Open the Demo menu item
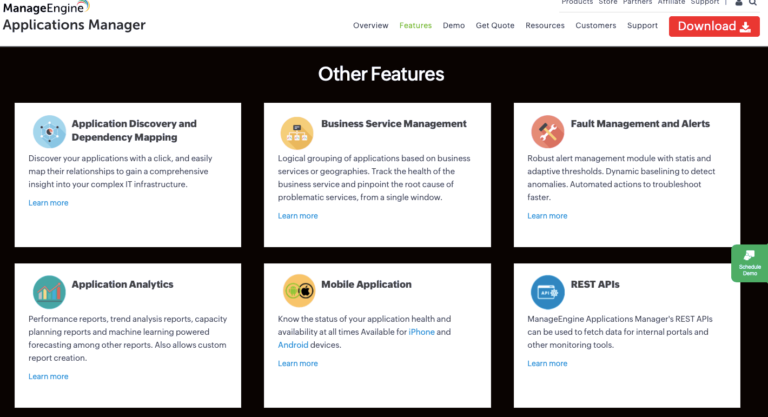 coord(454,25)
